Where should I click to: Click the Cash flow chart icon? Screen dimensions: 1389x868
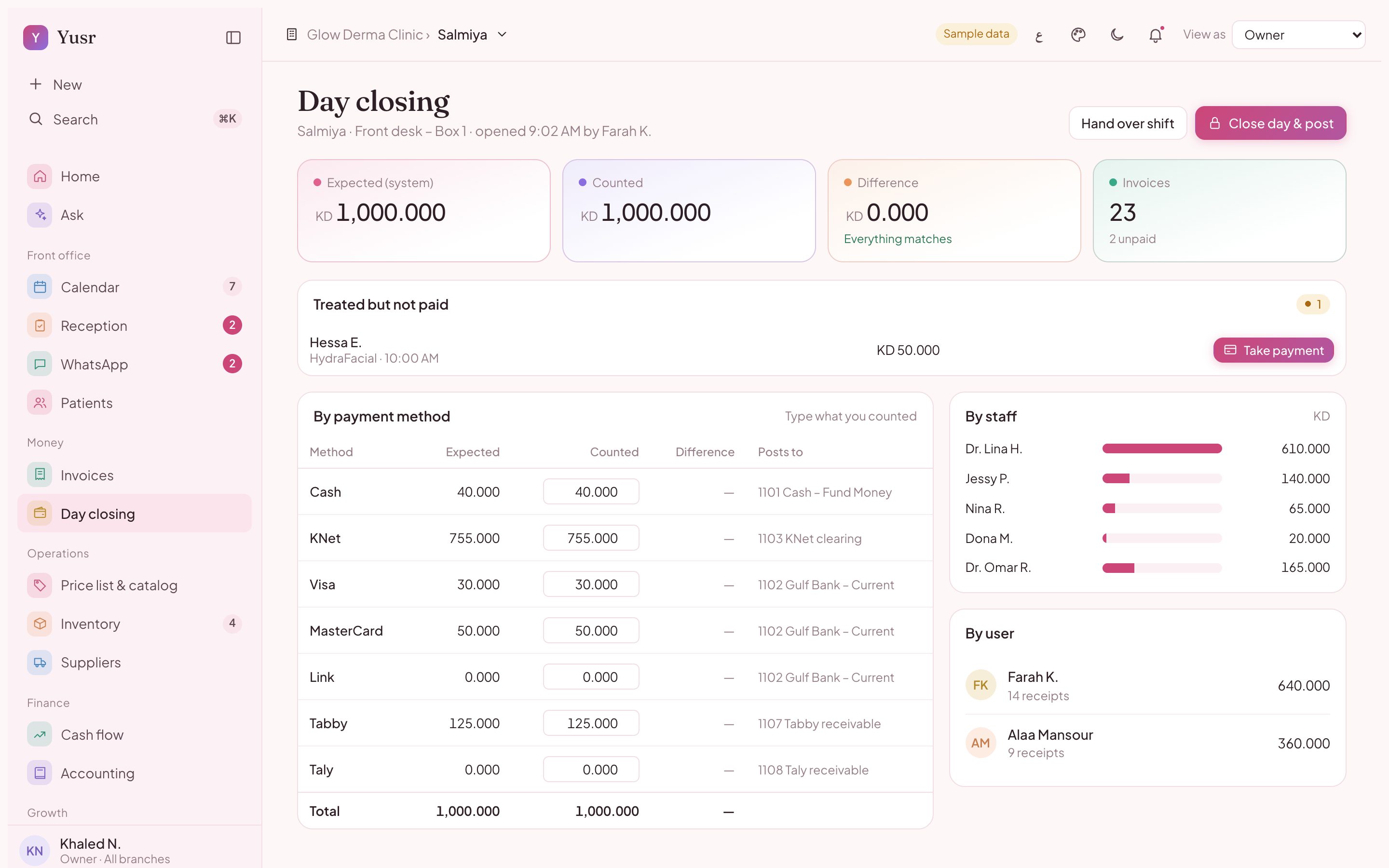(40, 734)
